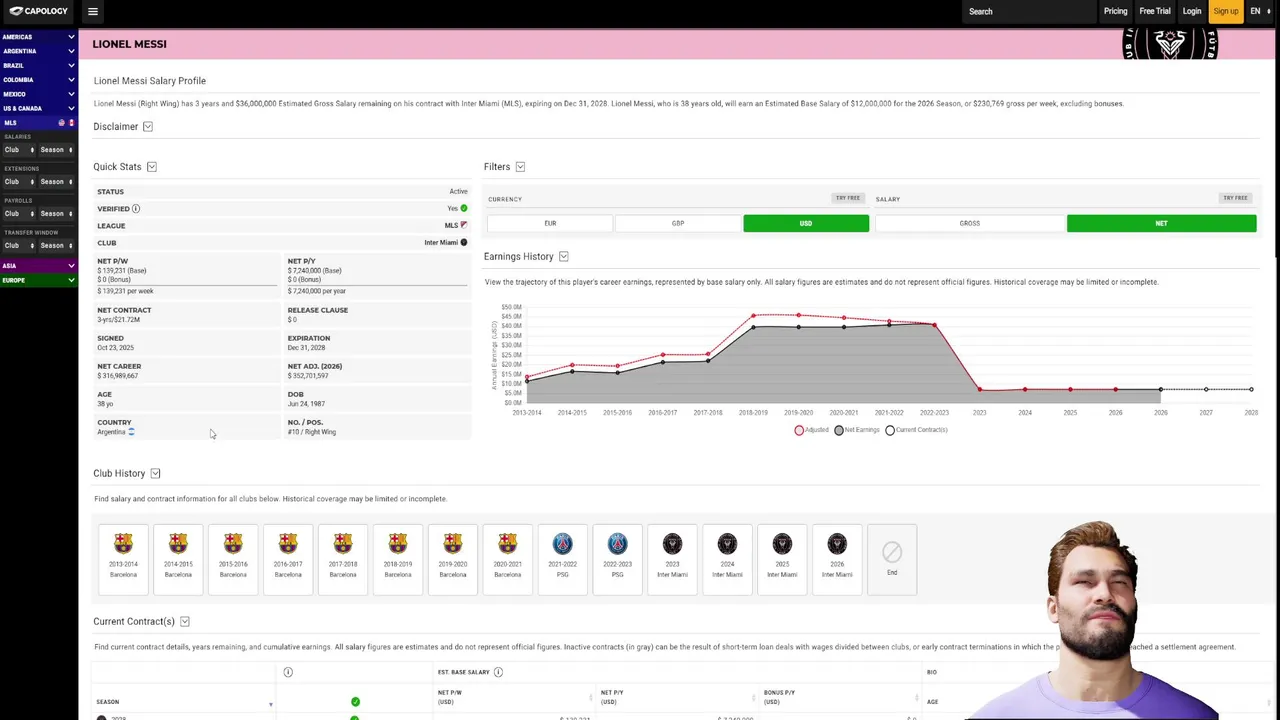Click the Sign up button
The image size is (1280, 720).
[x=1225, y=11]
